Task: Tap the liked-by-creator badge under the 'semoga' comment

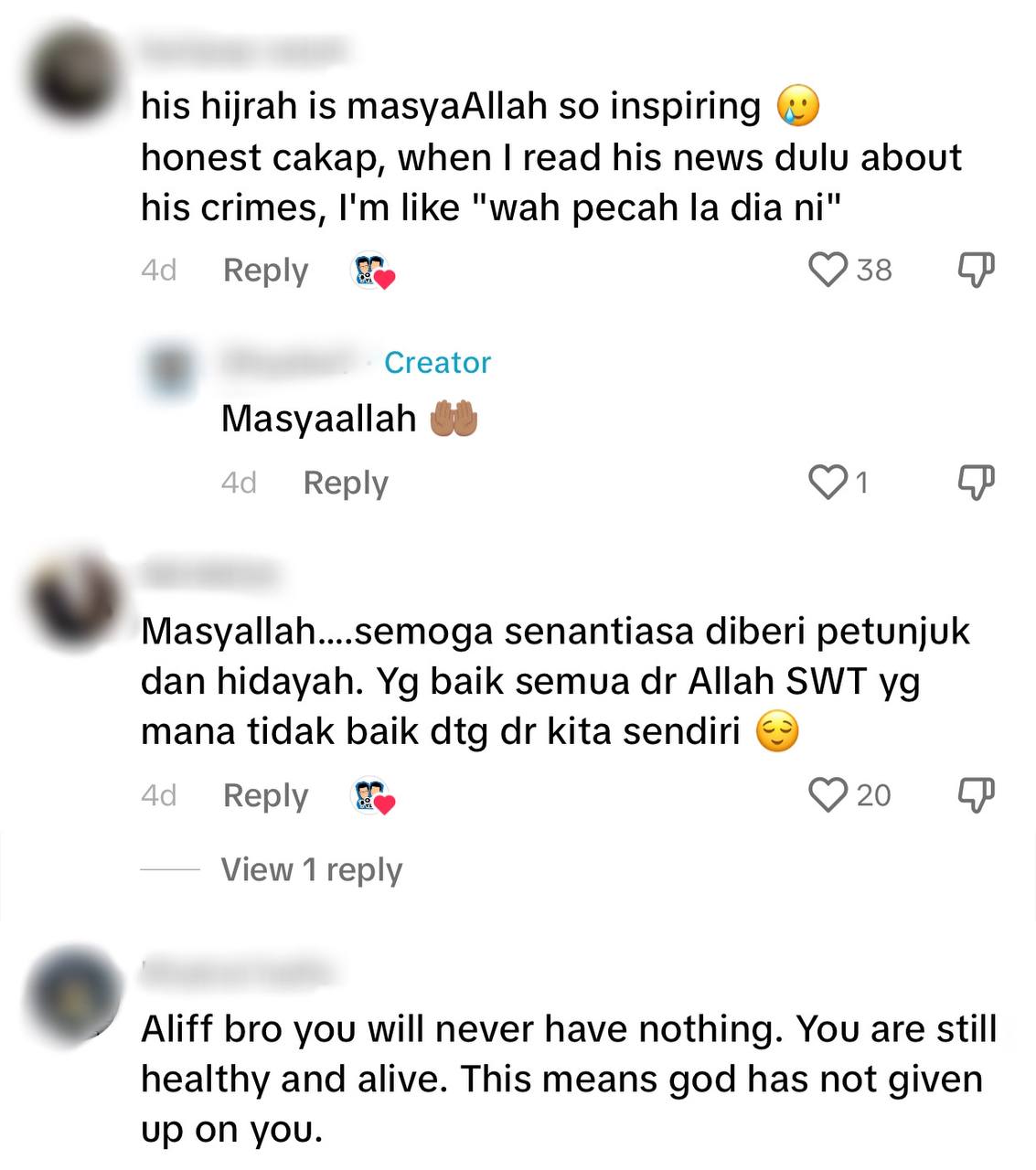Action: point(374,795)
